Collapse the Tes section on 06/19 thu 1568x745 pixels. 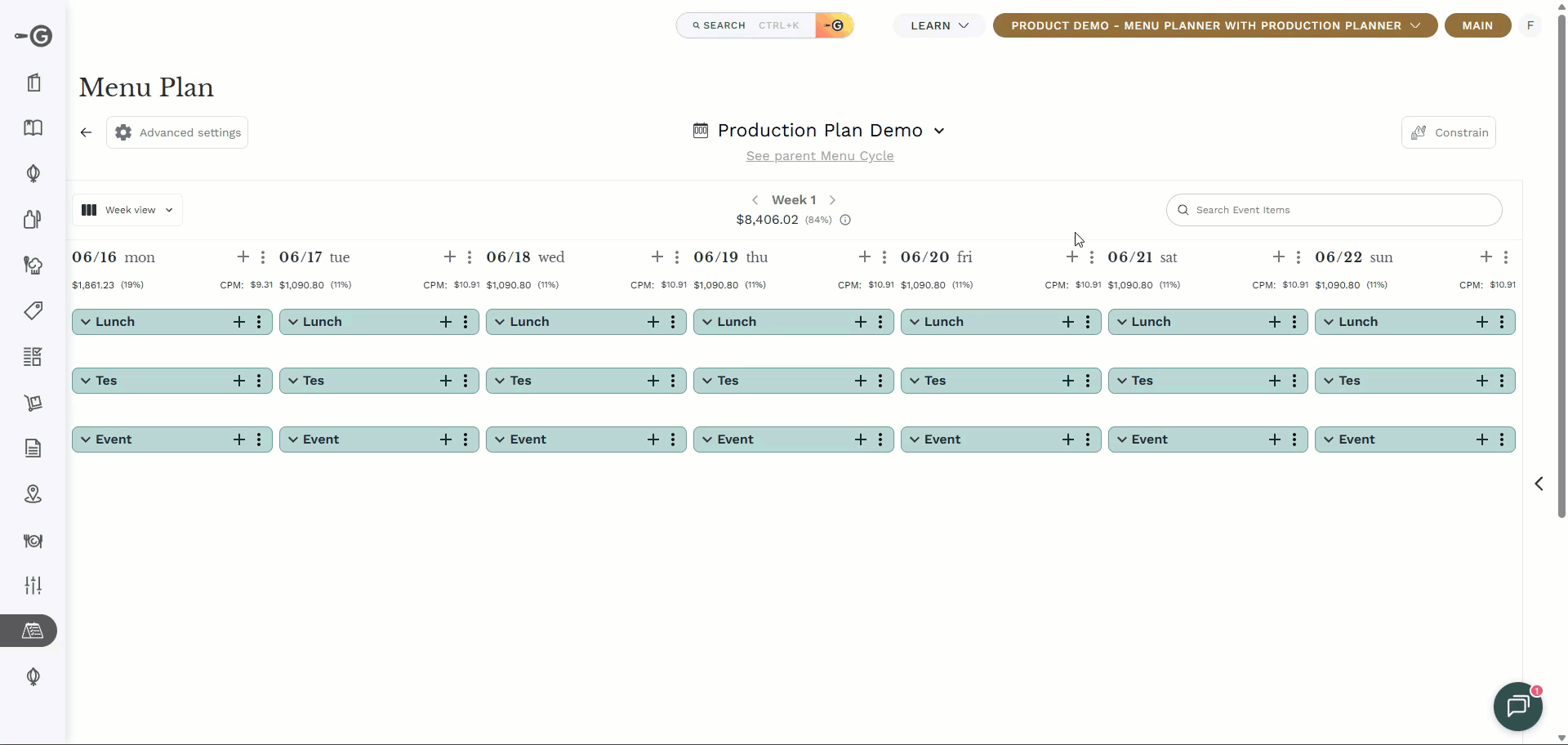707,381
